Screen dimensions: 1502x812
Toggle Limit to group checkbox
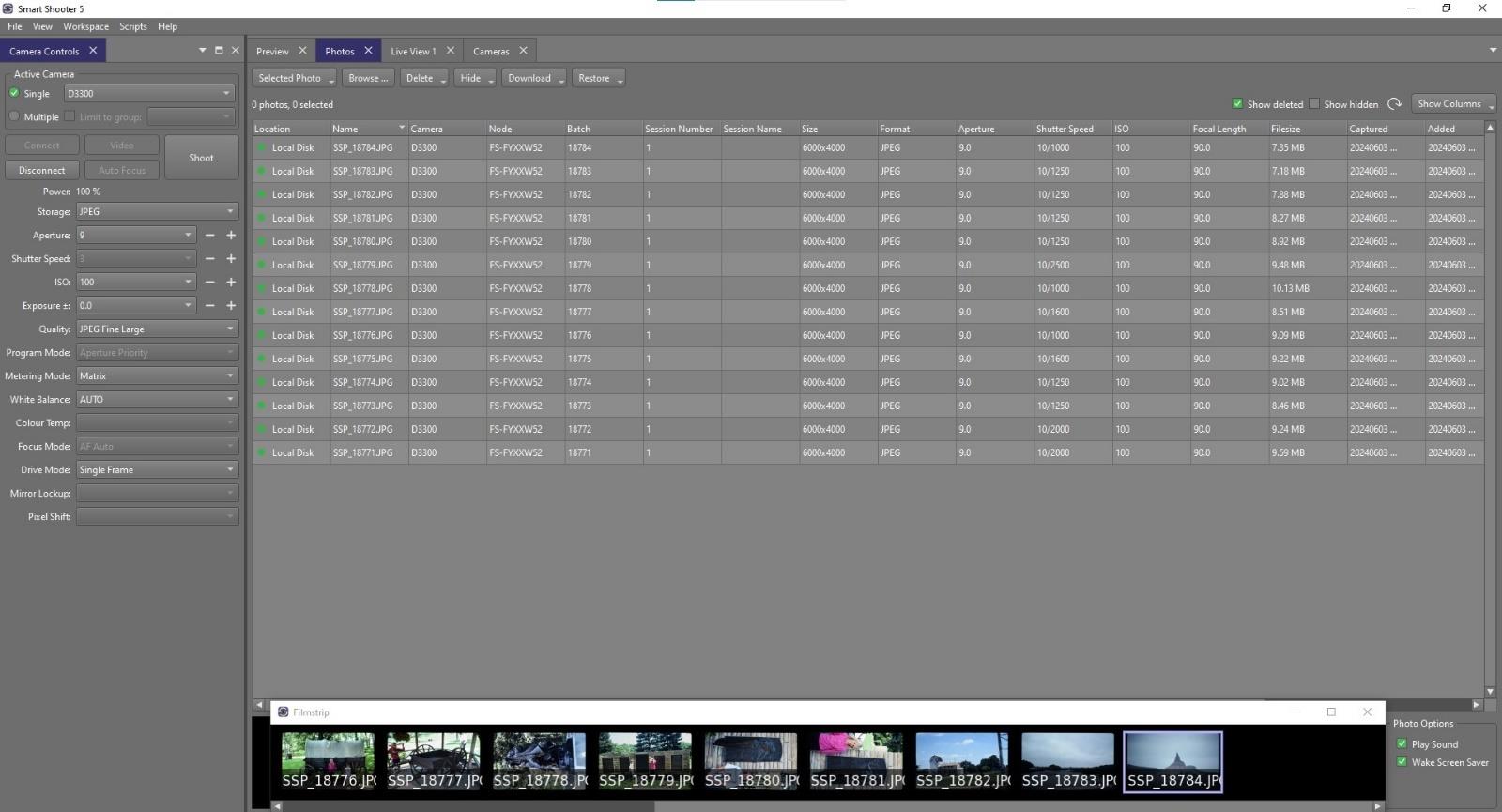coord(69,116)
